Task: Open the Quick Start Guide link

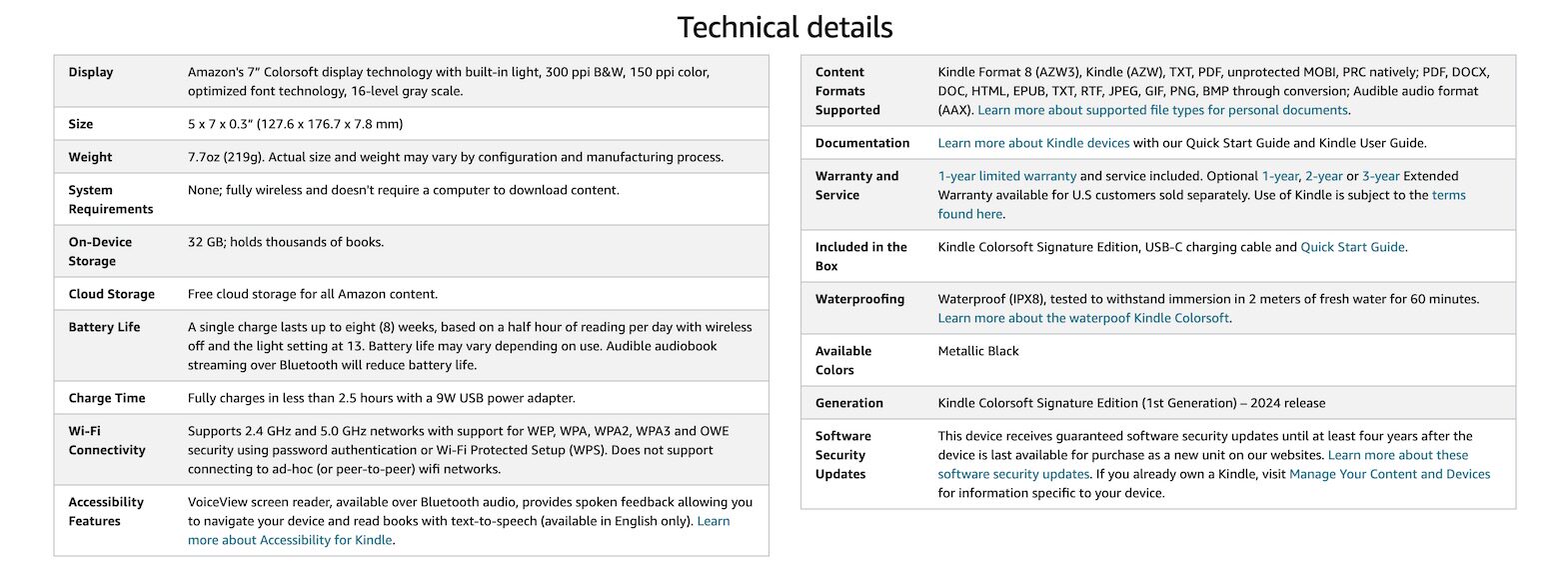Action: (1352, 247)
